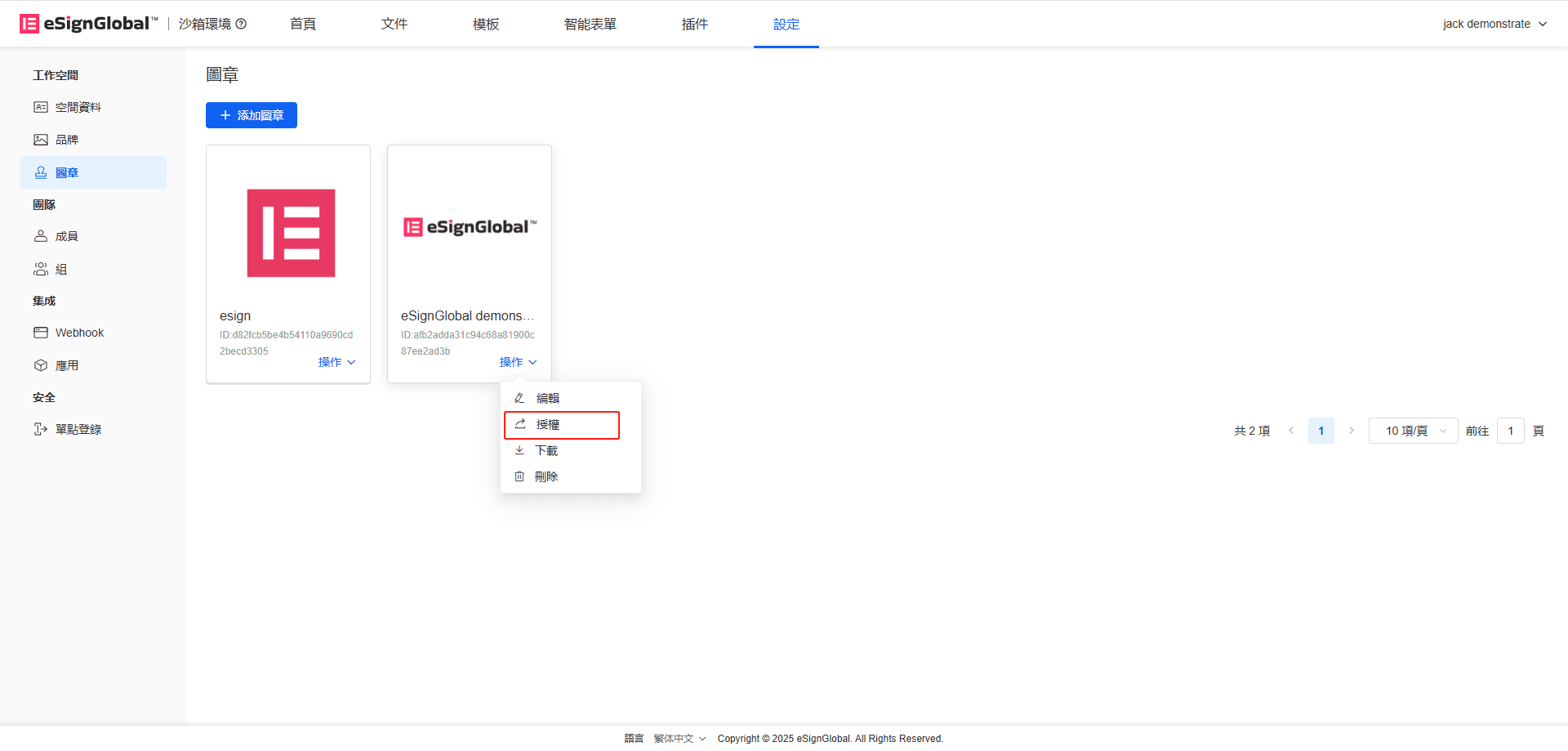Viewport: 1568px width, 751px height.
Task: Click the eSignGlobal demons... seal name
Action: coord(468,315)
